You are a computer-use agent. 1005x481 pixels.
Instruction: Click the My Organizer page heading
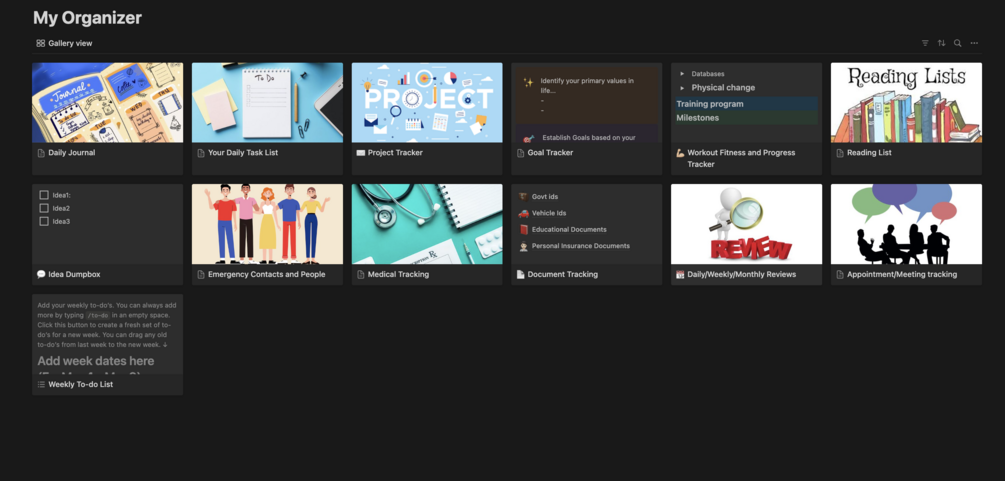[x=87, y=18]
